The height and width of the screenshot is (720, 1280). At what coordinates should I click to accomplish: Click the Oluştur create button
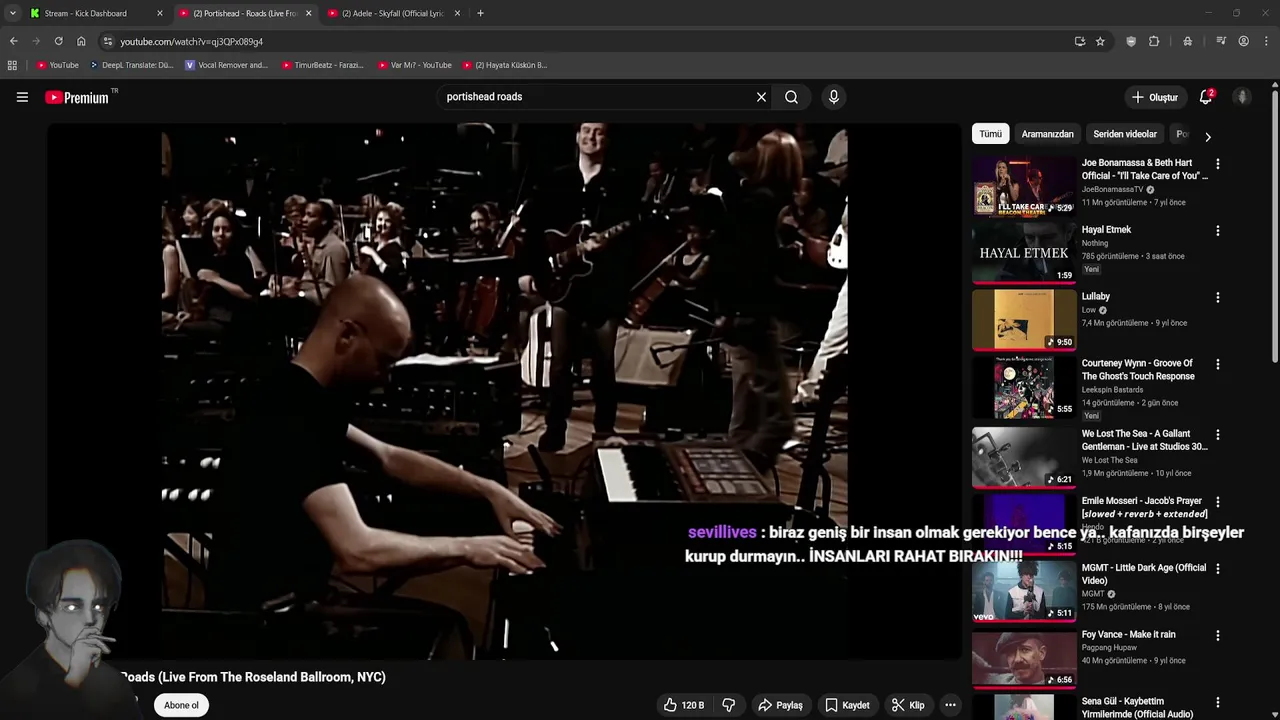[1154, 97]
